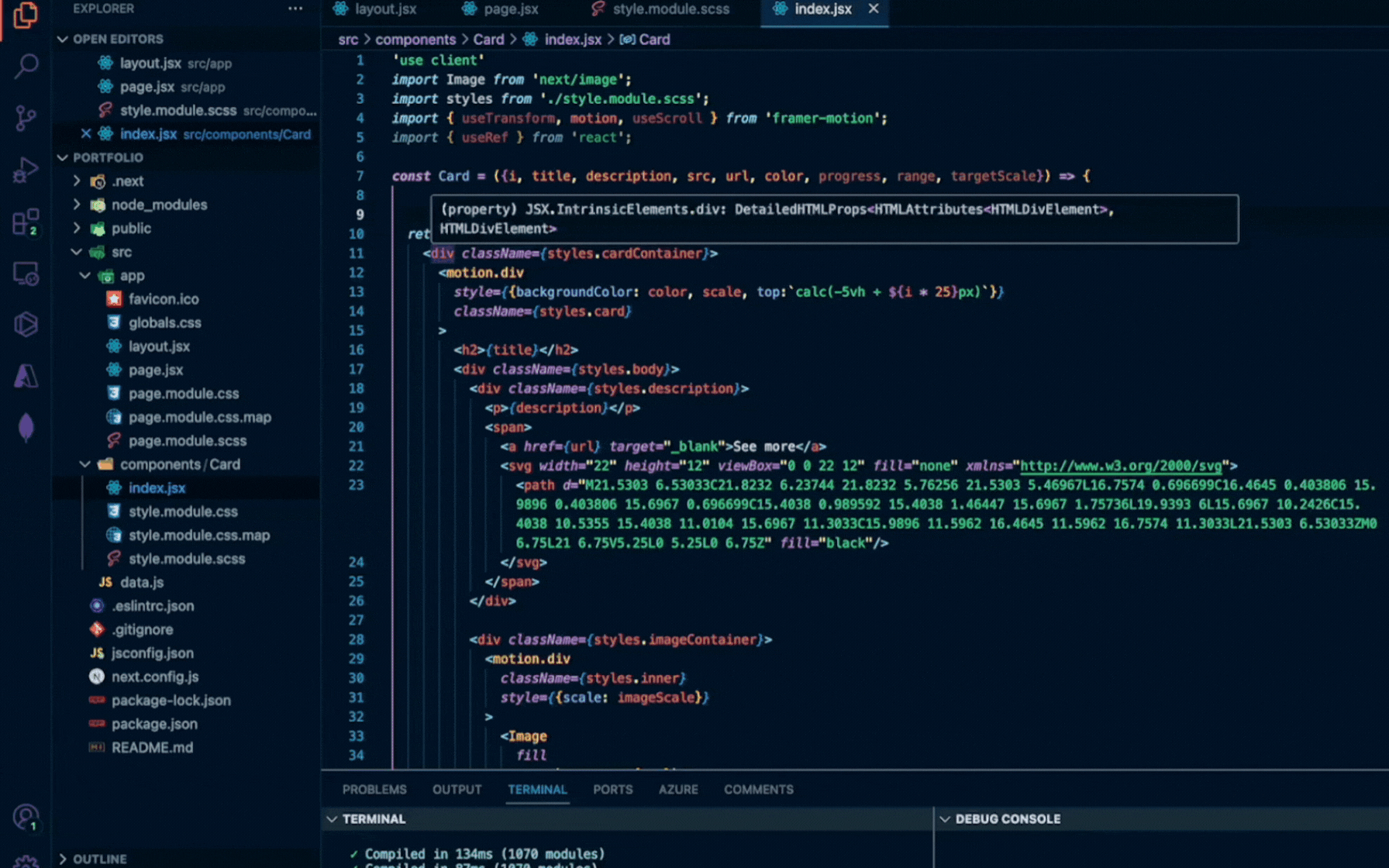Open package.json in the file tree
The height and width of the screenshot is (868, 1389).
[x=153, y=724]
